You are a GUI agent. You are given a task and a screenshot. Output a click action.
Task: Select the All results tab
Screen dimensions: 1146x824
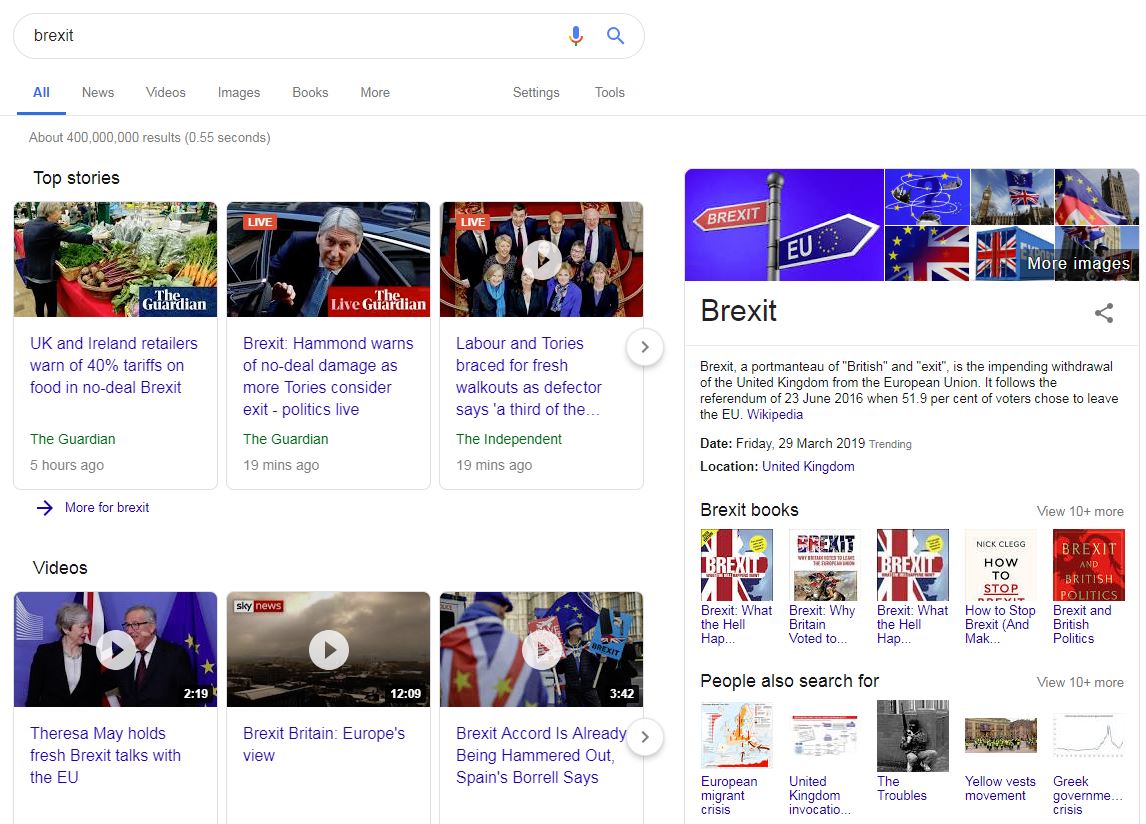coord(41,92)
